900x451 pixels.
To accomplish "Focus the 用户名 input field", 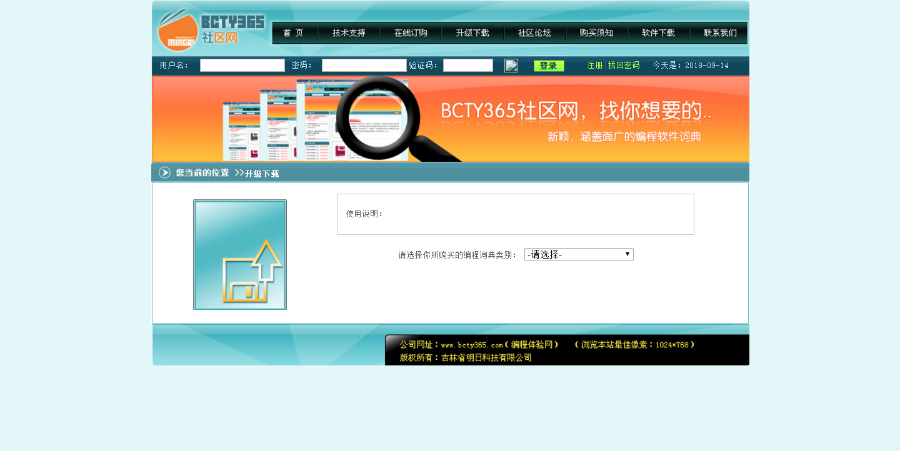I will tap(242, 65).
